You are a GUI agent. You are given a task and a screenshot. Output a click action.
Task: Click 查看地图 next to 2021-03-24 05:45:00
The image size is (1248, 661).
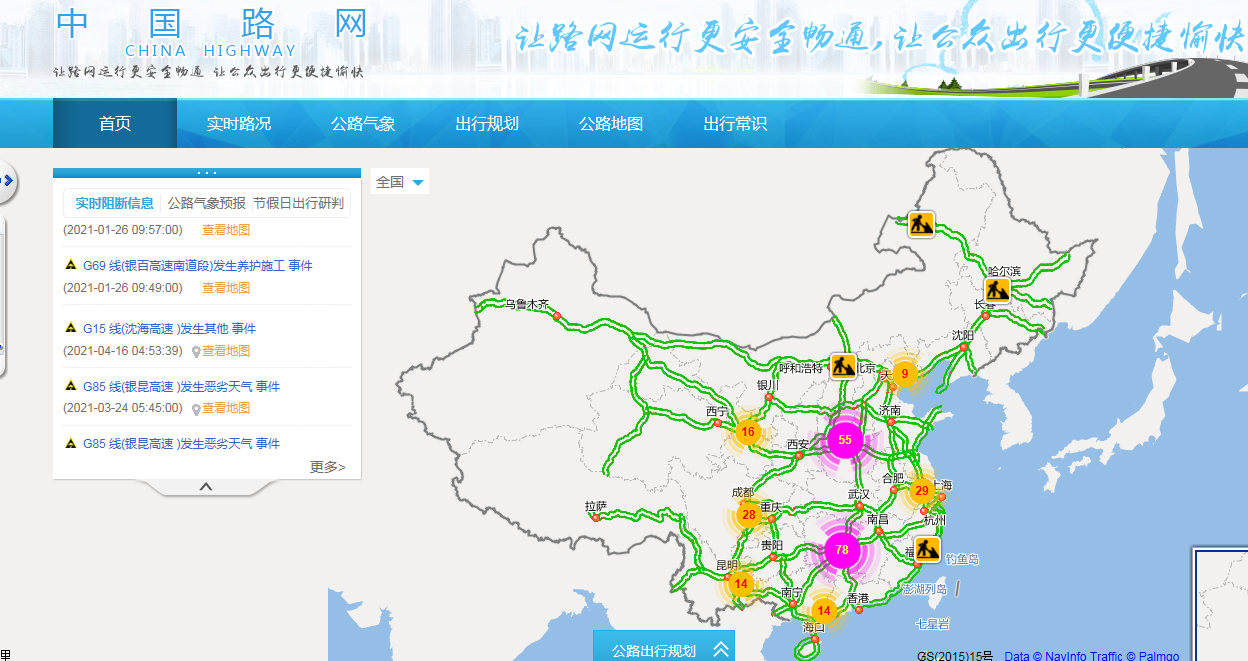[226, 409]
